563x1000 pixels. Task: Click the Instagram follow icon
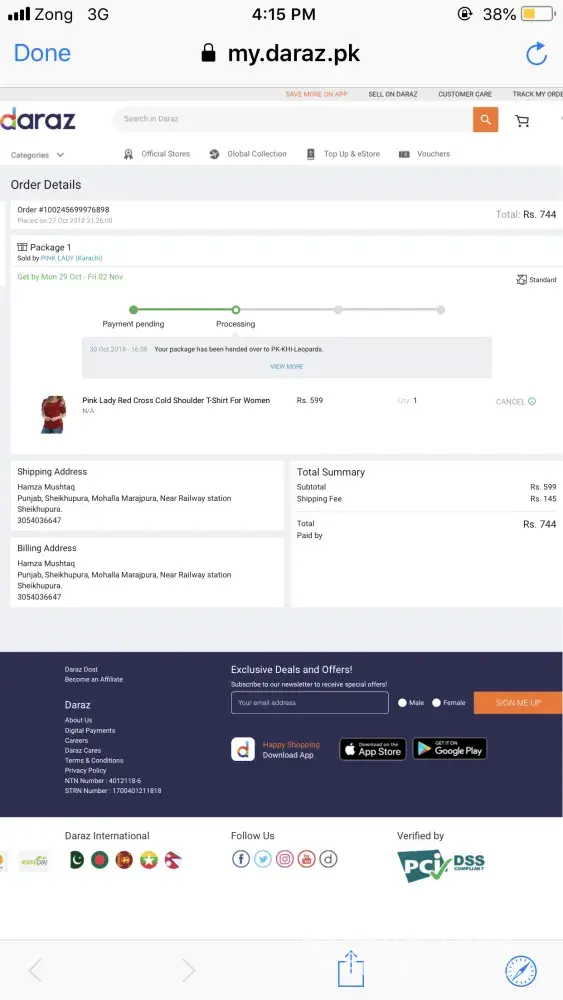[x=285, y=859]
